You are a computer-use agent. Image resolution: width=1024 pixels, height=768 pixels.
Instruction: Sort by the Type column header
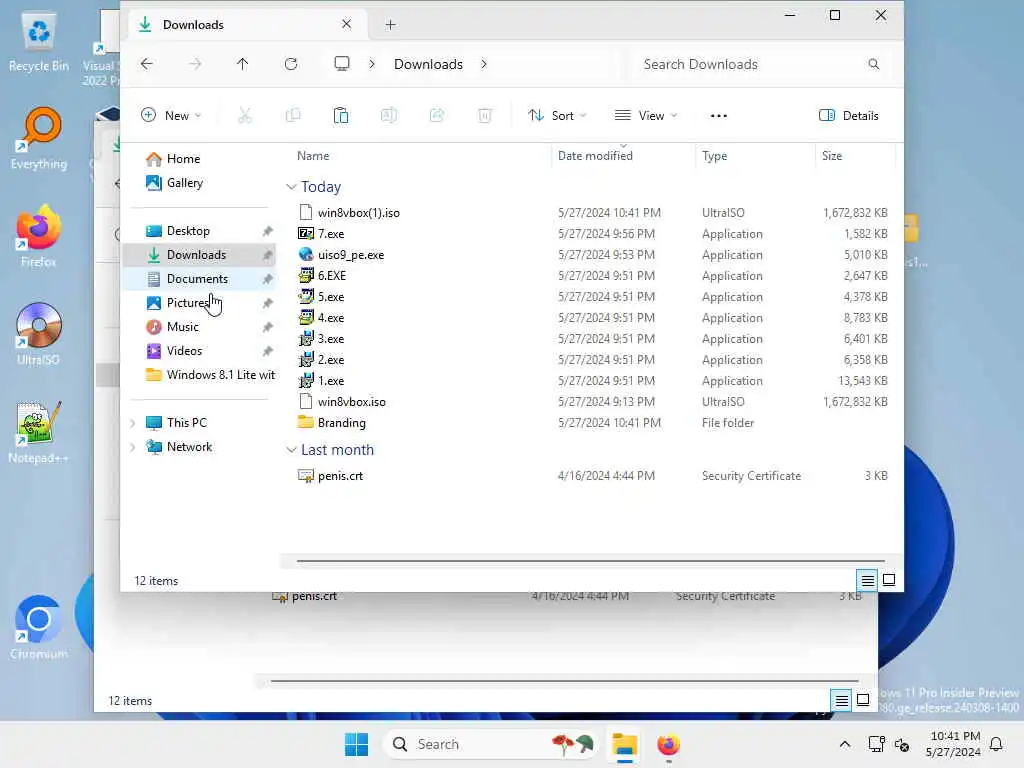[x=714, y=156]
